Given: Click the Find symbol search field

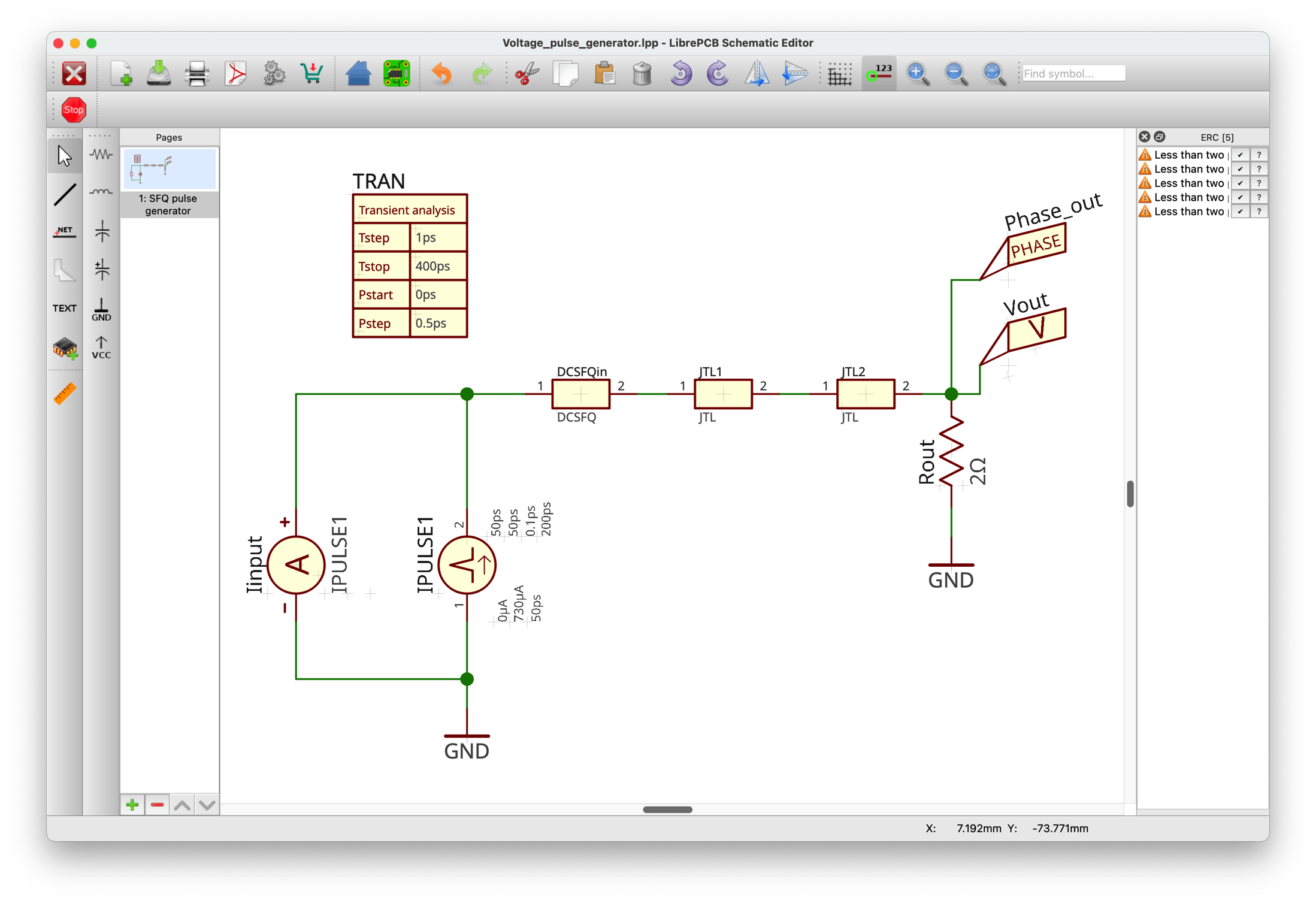Looking at the screenshot, I should [x=1073, y=73].
